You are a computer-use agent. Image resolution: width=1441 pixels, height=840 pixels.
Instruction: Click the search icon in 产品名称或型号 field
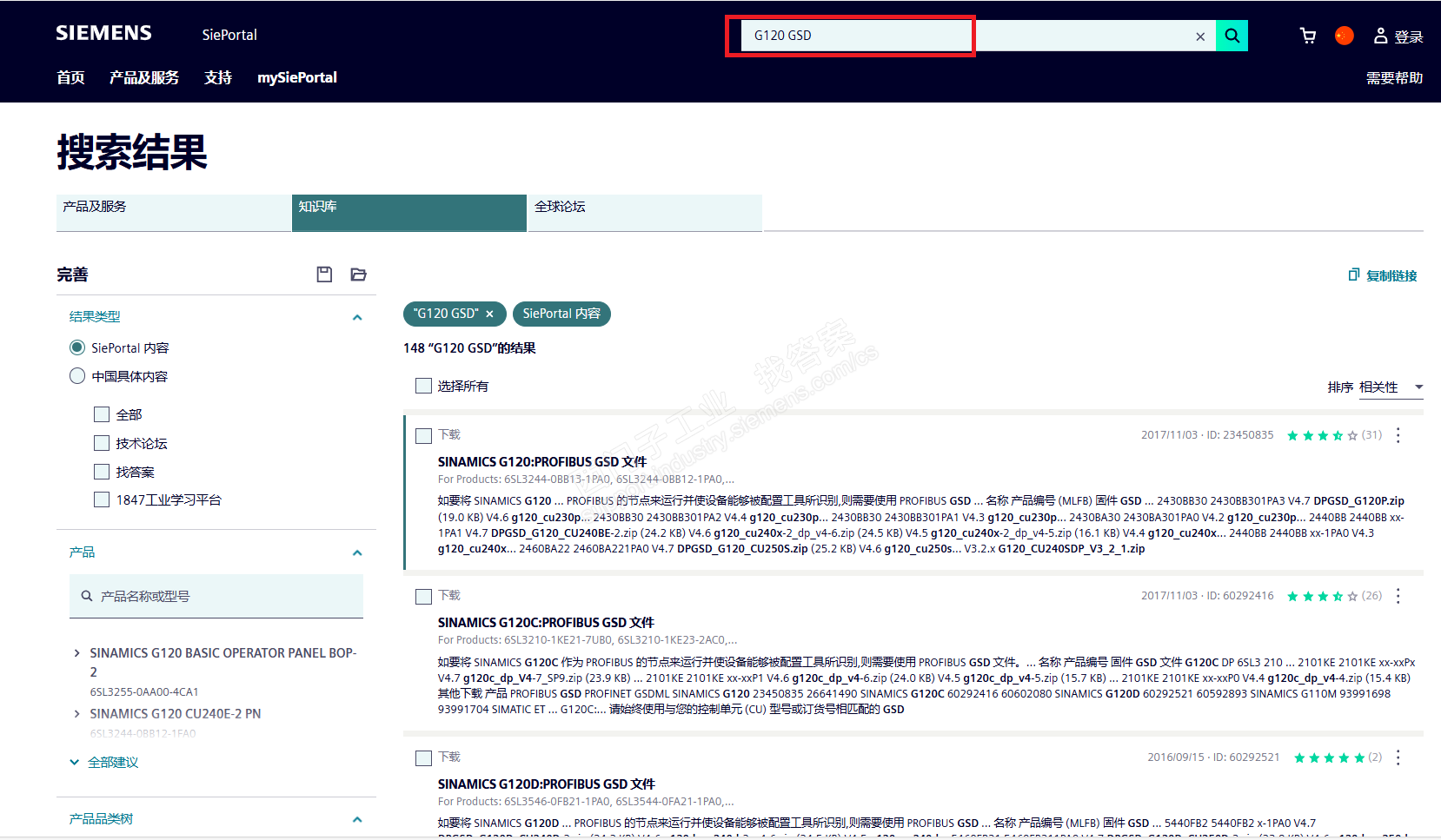[87, 596]
